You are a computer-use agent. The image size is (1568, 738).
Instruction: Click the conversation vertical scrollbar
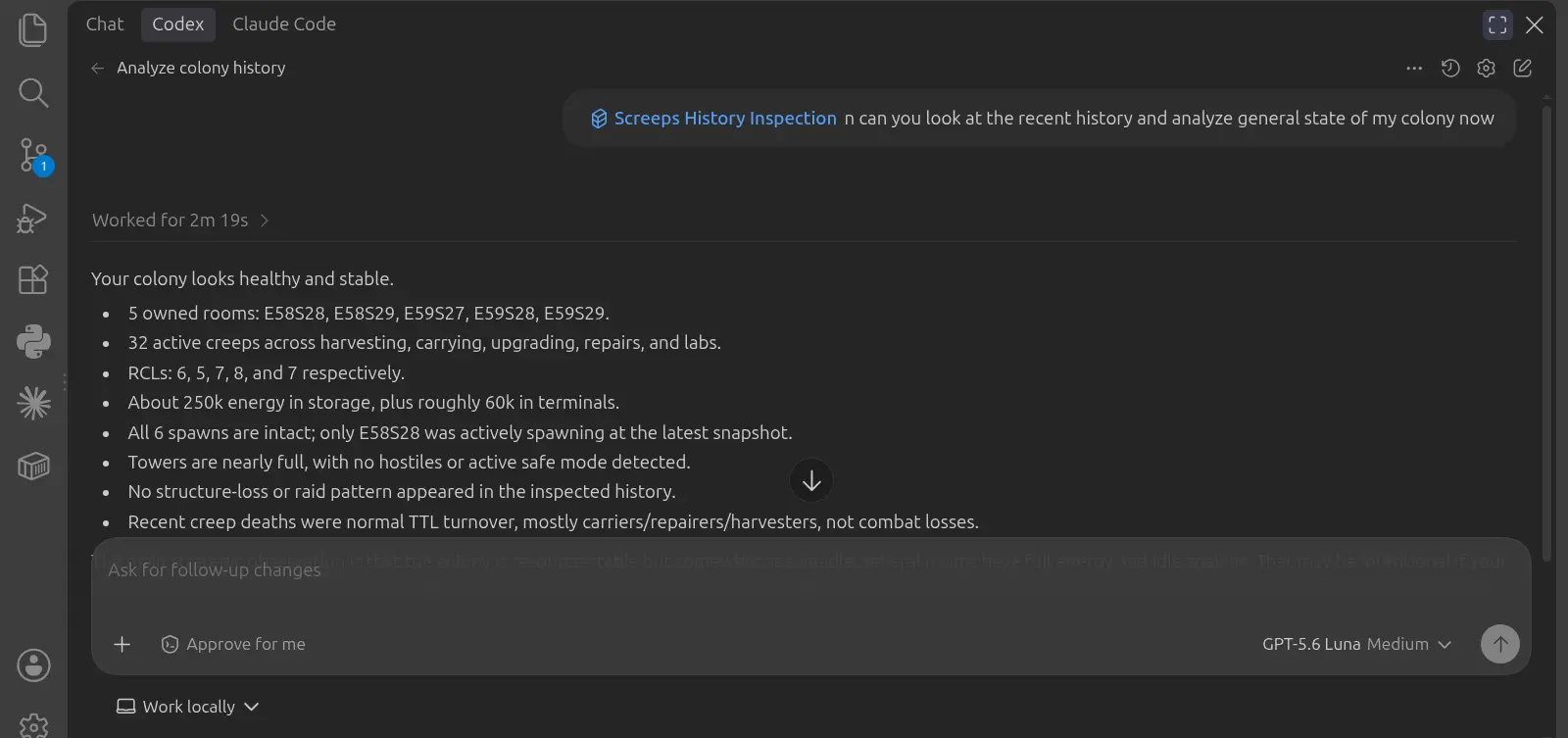[x=1547, y=333]
